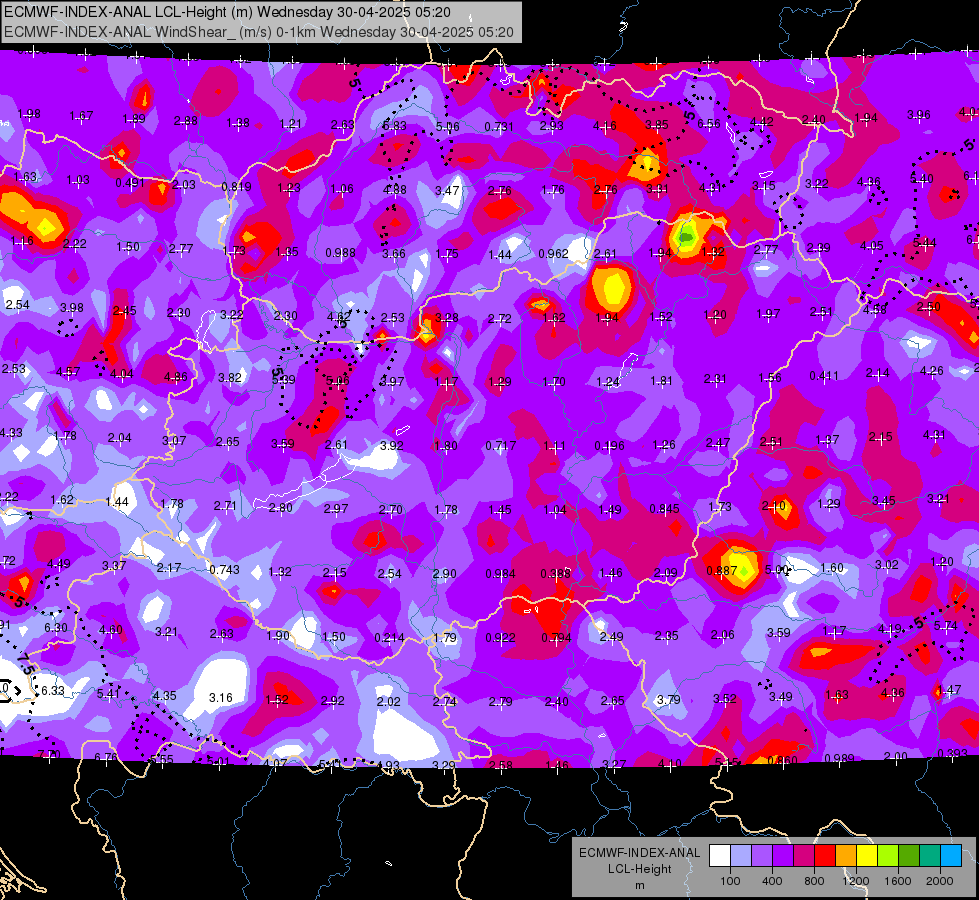Click the blue legend swatch
This screenshot has height=900, width=979.
tap(951, 856)
